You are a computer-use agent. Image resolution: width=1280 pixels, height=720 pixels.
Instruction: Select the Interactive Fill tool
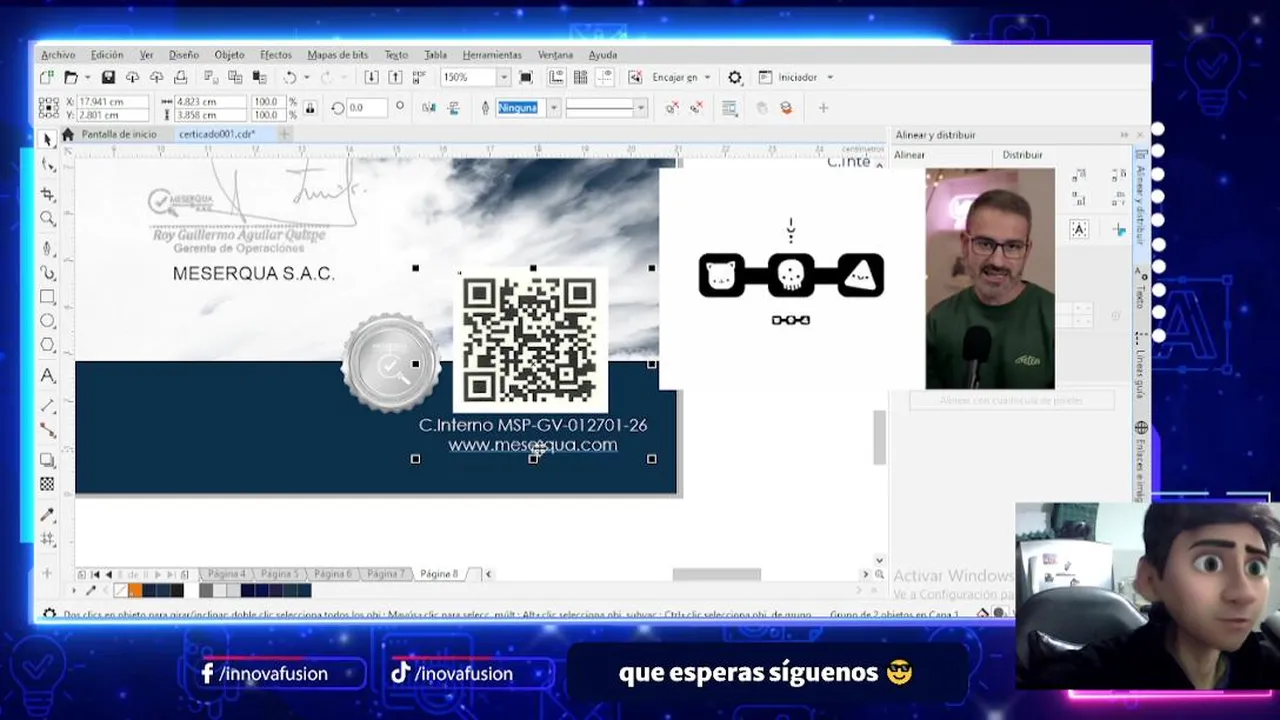pyautogui.click(x=47, y=540)
